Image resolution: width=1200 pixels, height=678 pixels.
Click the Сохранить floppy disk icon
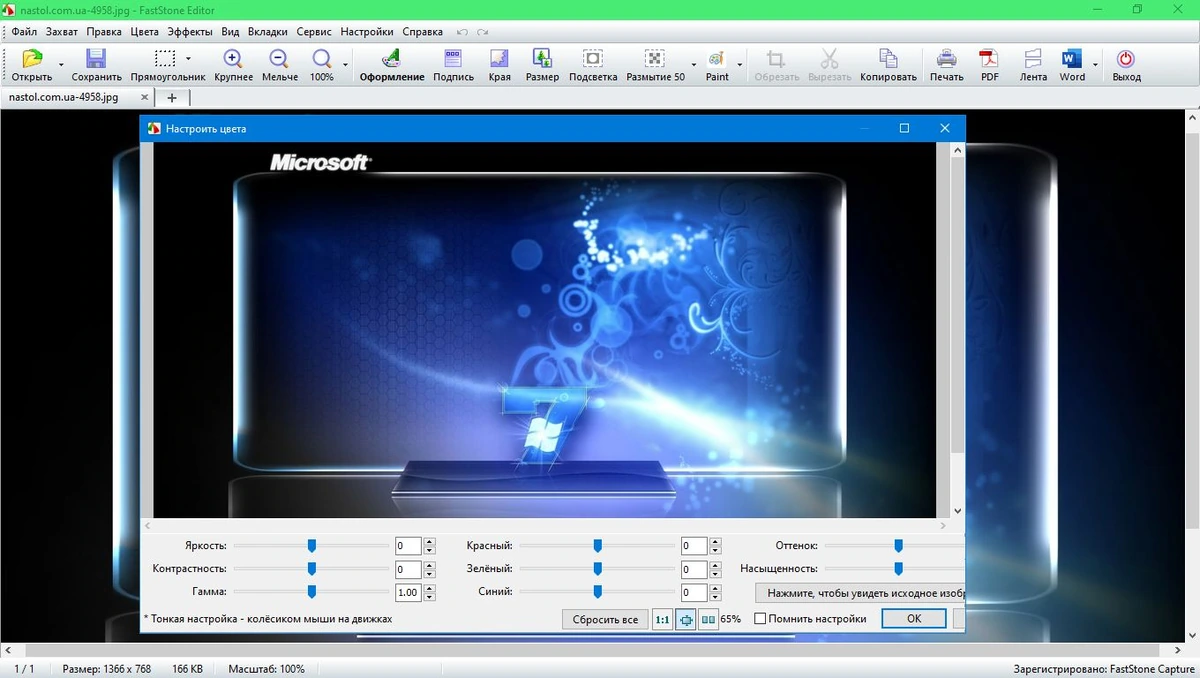coord(96,59)
